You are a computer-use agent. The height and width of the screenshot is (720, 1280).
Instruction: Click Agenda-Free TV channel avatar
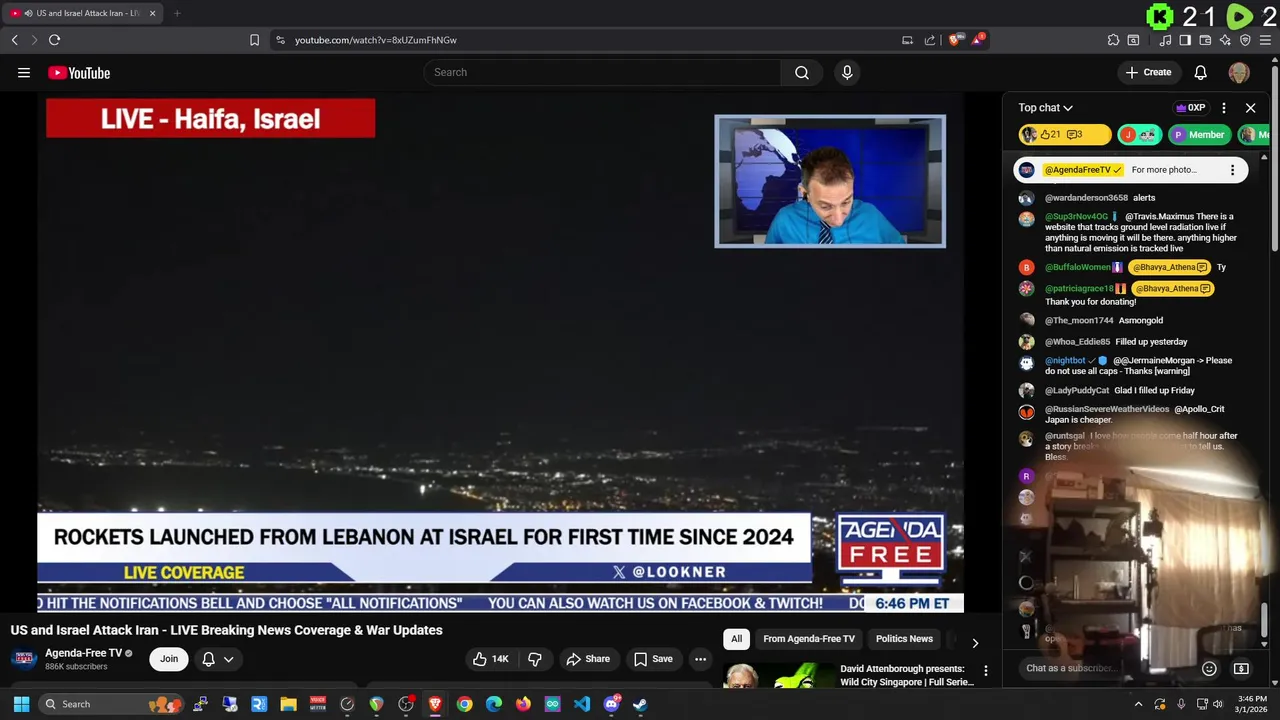(x=24, y=659)
